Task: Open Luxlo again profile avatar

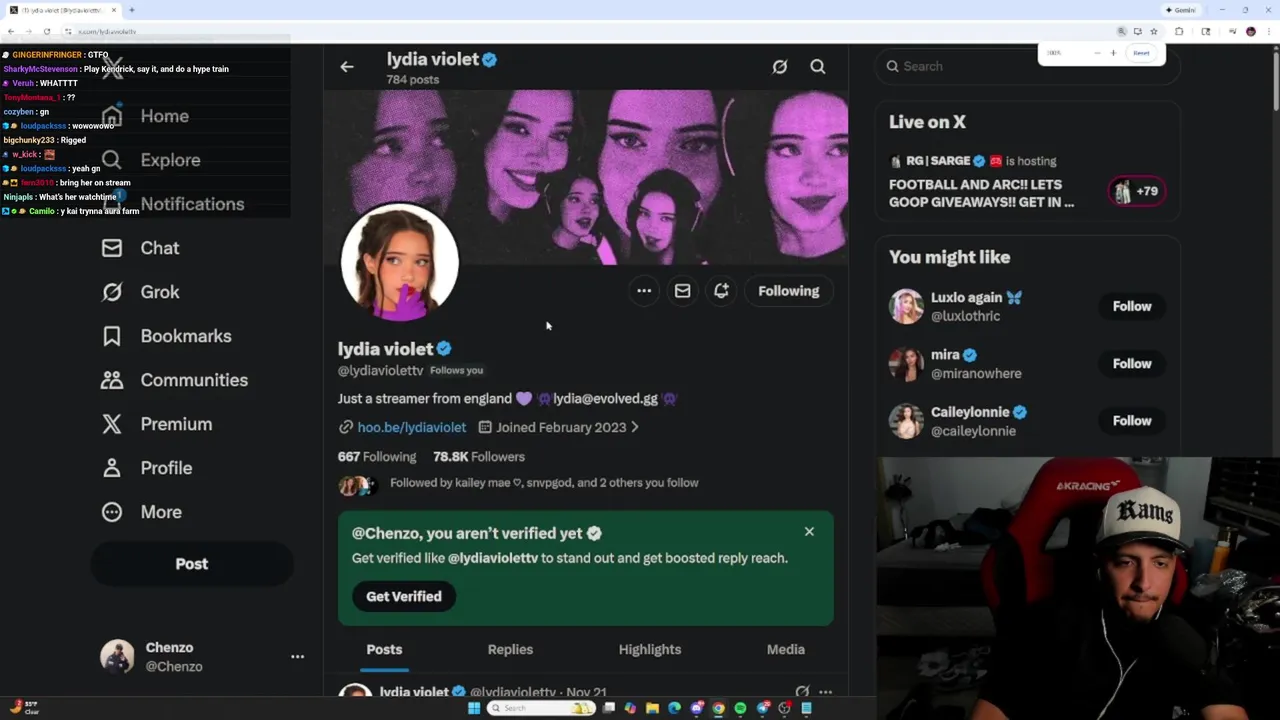Action: pos(906,306)
